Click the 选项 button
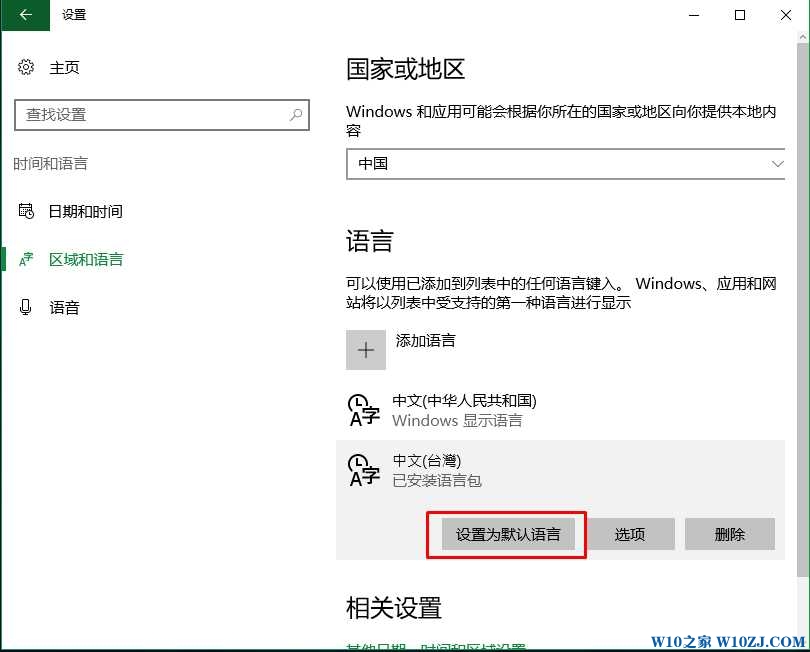 [630, 534]
